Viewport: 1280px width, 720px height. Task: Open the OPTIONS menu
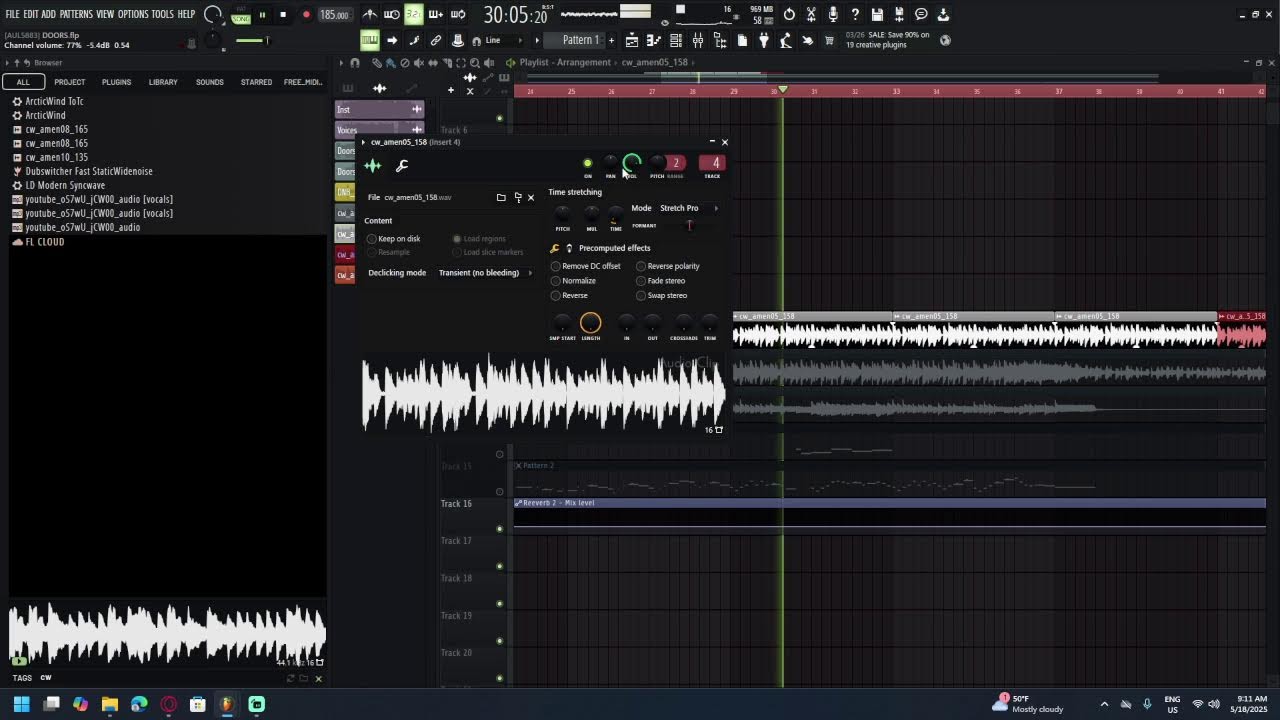[x=133, y=14]
